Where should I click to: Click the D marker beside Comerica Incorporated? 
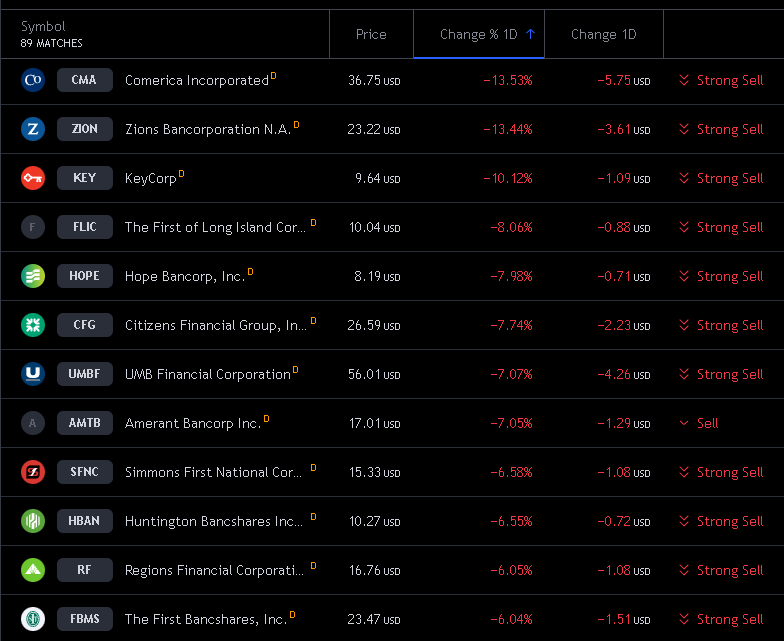pyautogui.click(x=274, y=76)
